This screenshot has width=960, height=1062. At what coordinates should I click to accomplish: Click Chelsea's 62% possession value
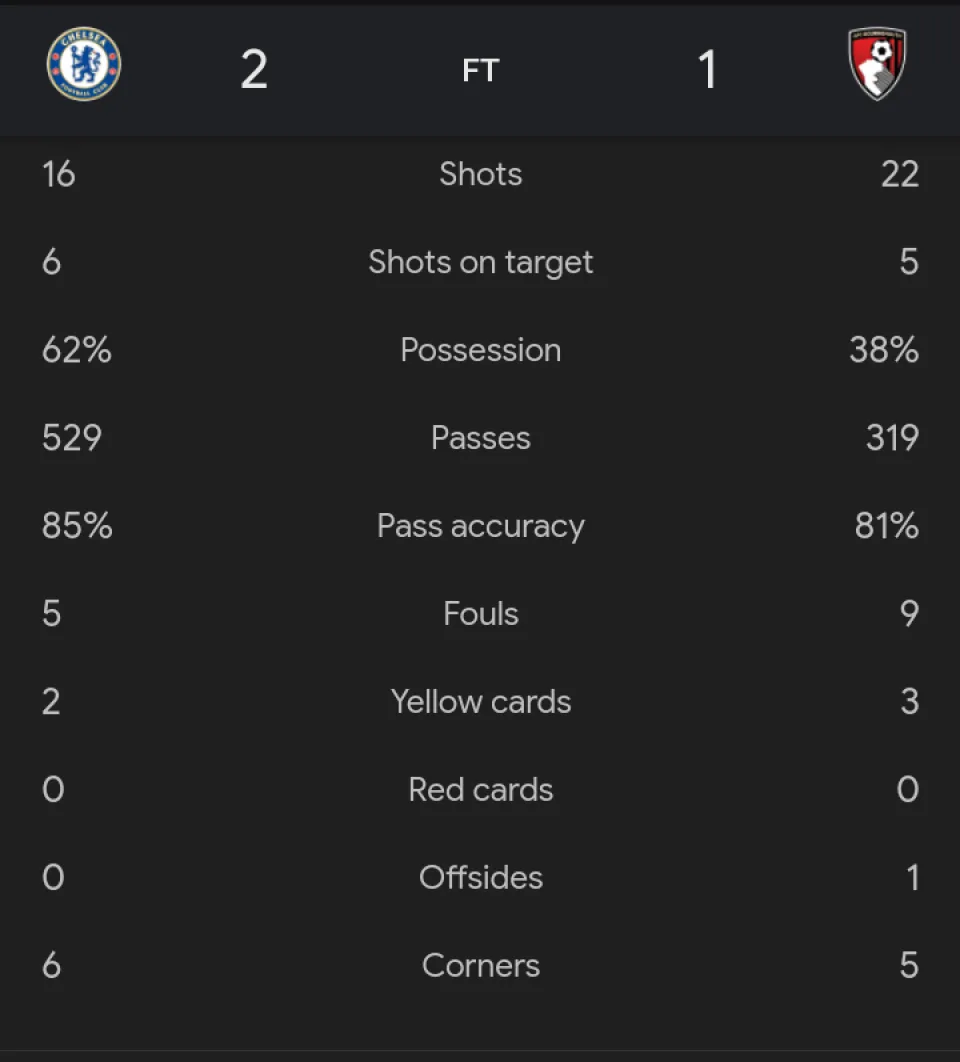77,350
